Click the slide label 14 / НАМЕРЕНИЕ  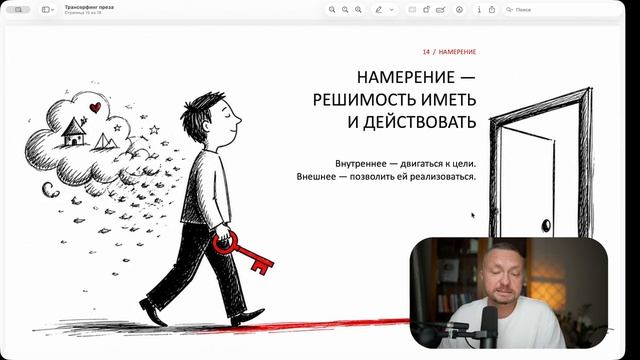(x=449, y=52)
